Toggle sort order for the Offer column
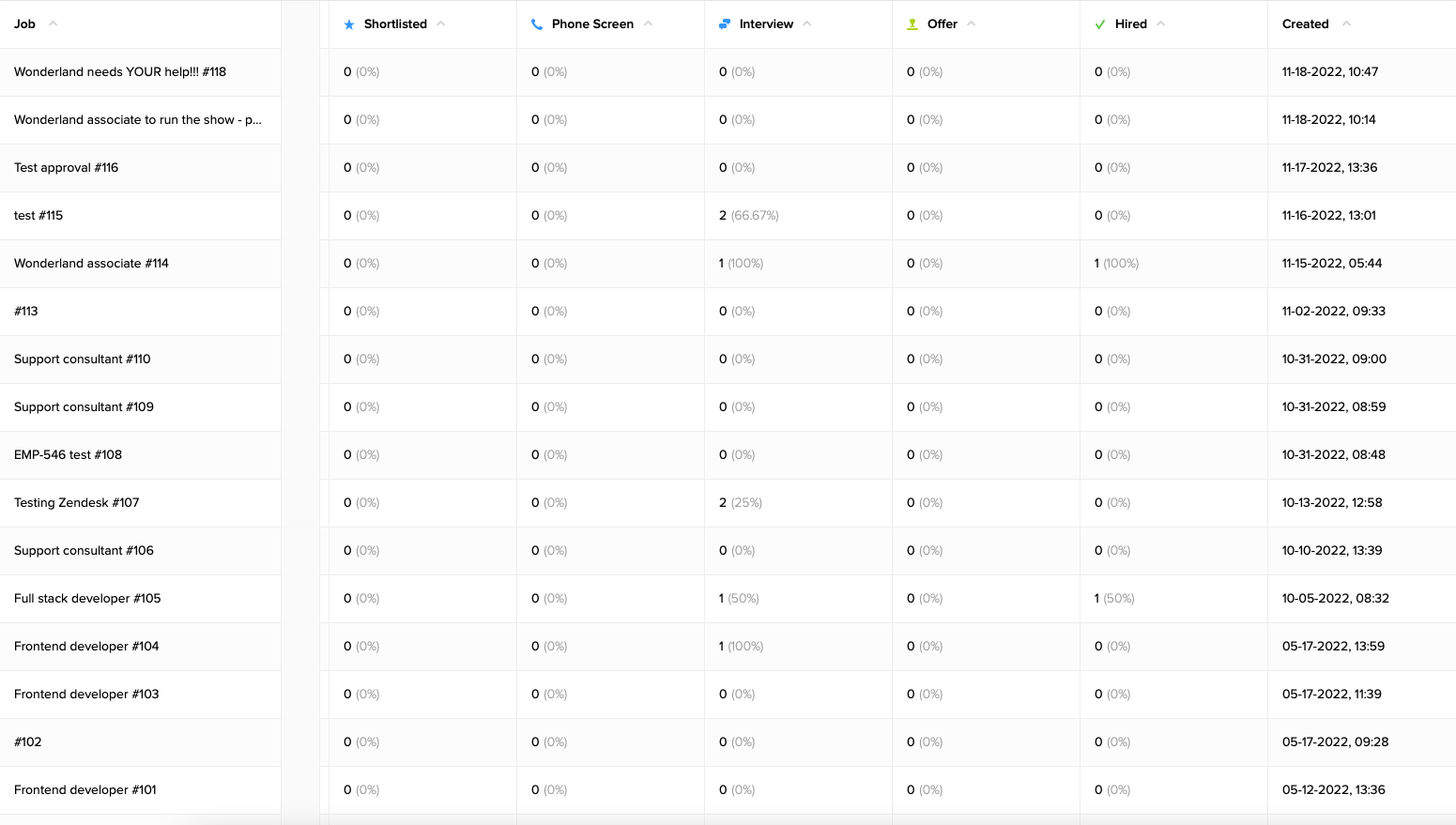 [x=971, y=23]
